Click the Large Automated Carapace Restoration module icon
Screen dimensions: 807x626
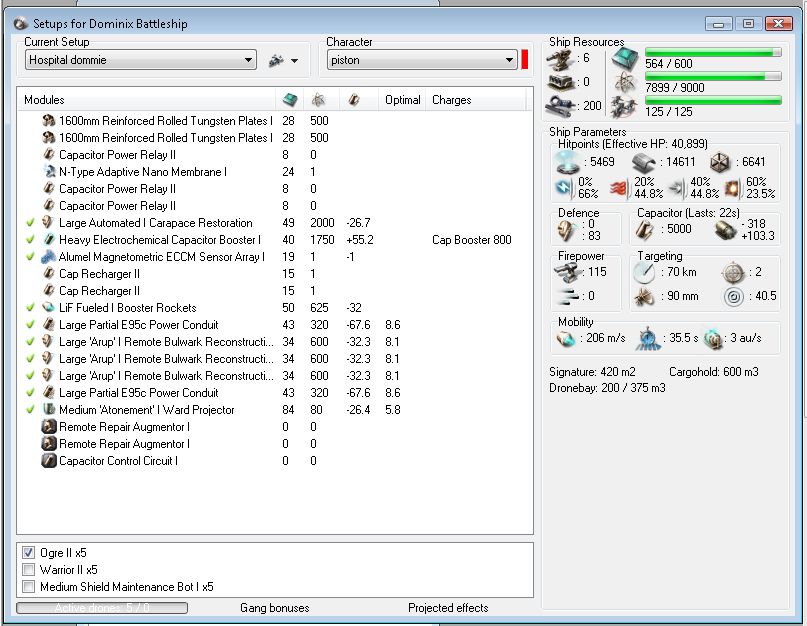point(49,222)
